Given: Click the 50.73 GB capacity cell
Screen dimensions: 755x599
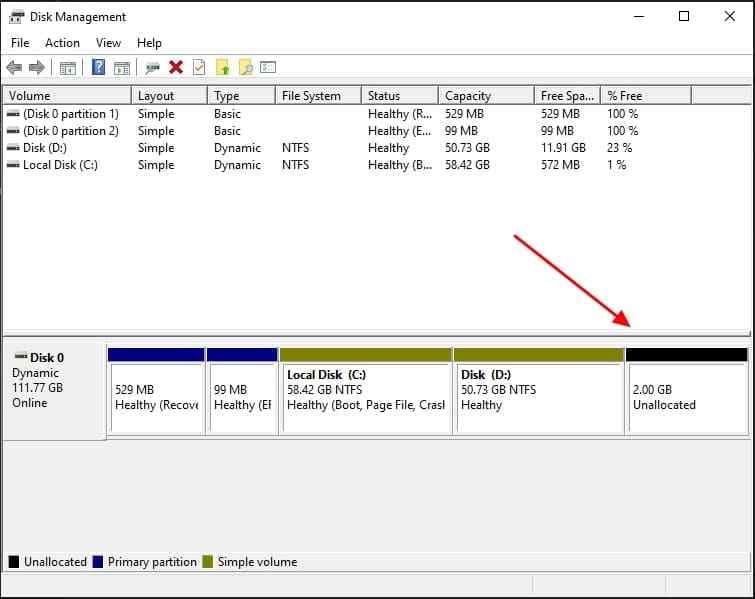Looking at the screenshot, I should (468, 148).
